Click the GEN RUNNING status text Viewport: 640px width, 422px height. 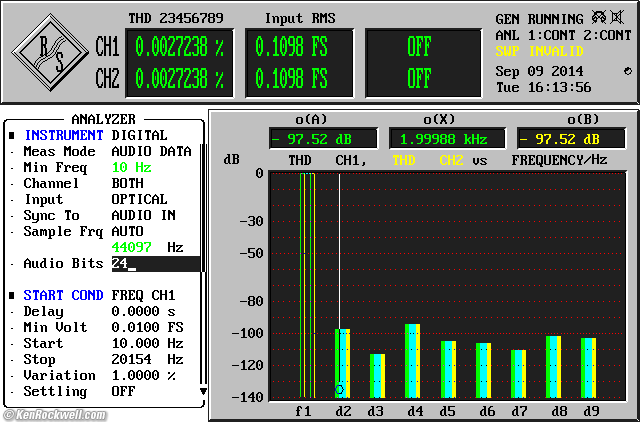click(539, 19)
